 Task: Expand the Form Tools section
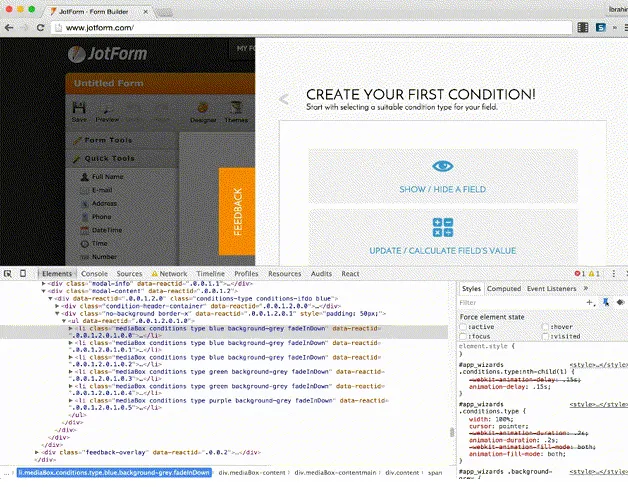pyautogui.click(x=121, y=140)
